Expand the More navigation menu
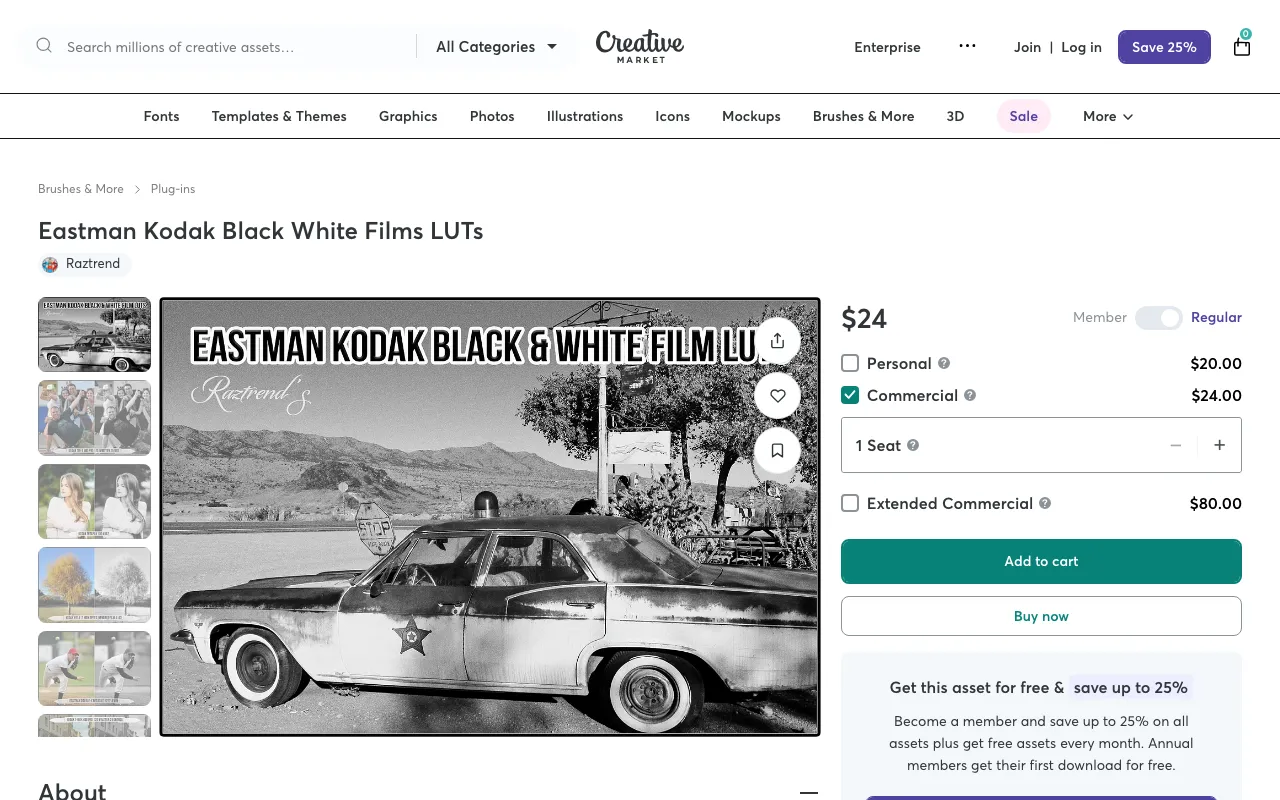The width and height of the screenshot is (1280, 800). [1108, 116]
